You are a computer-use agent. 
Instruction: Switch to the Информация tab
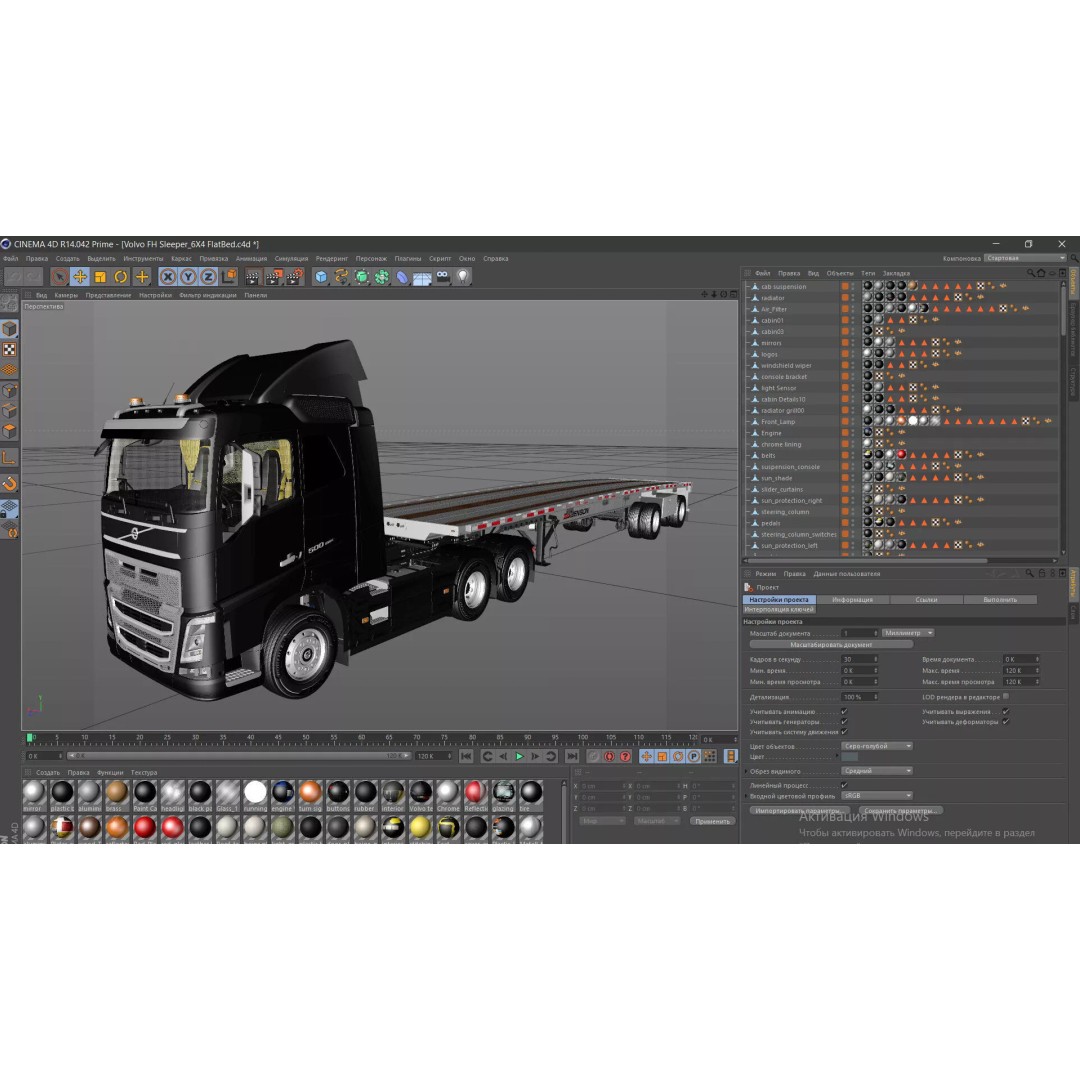(852, 599)
